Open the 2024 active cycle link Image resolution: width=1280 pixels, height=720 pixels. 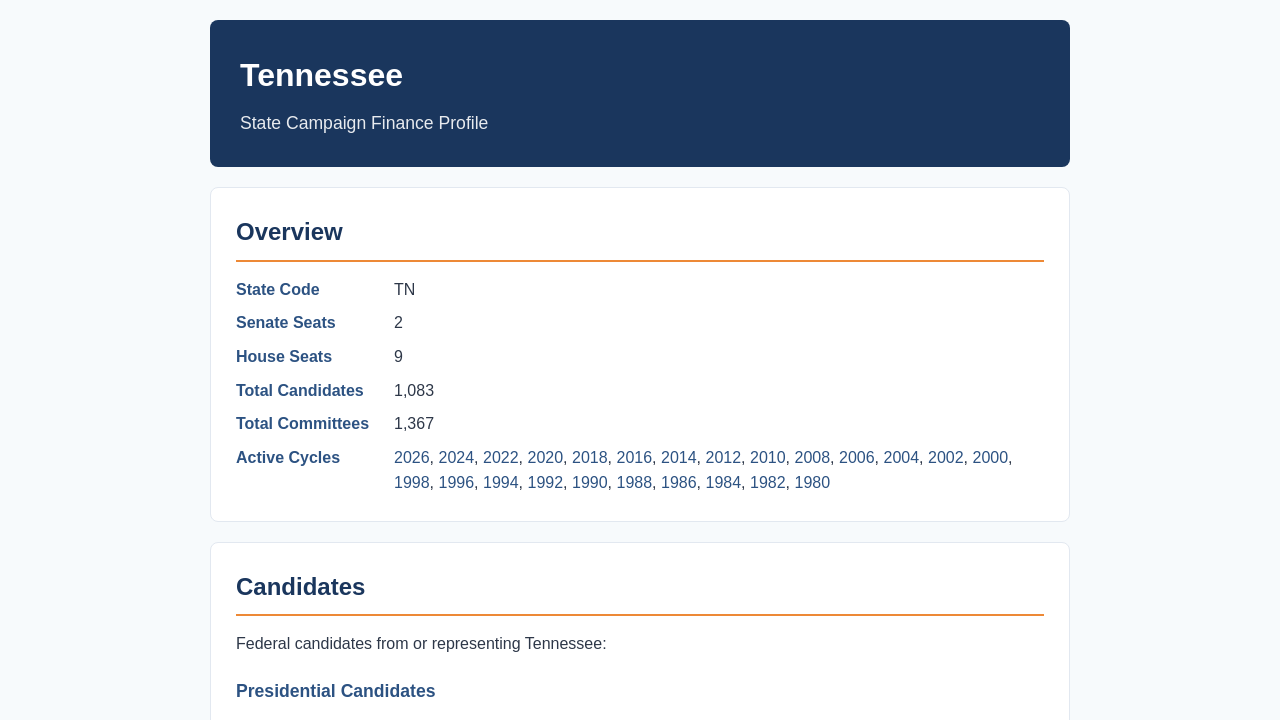coord(456,458)
